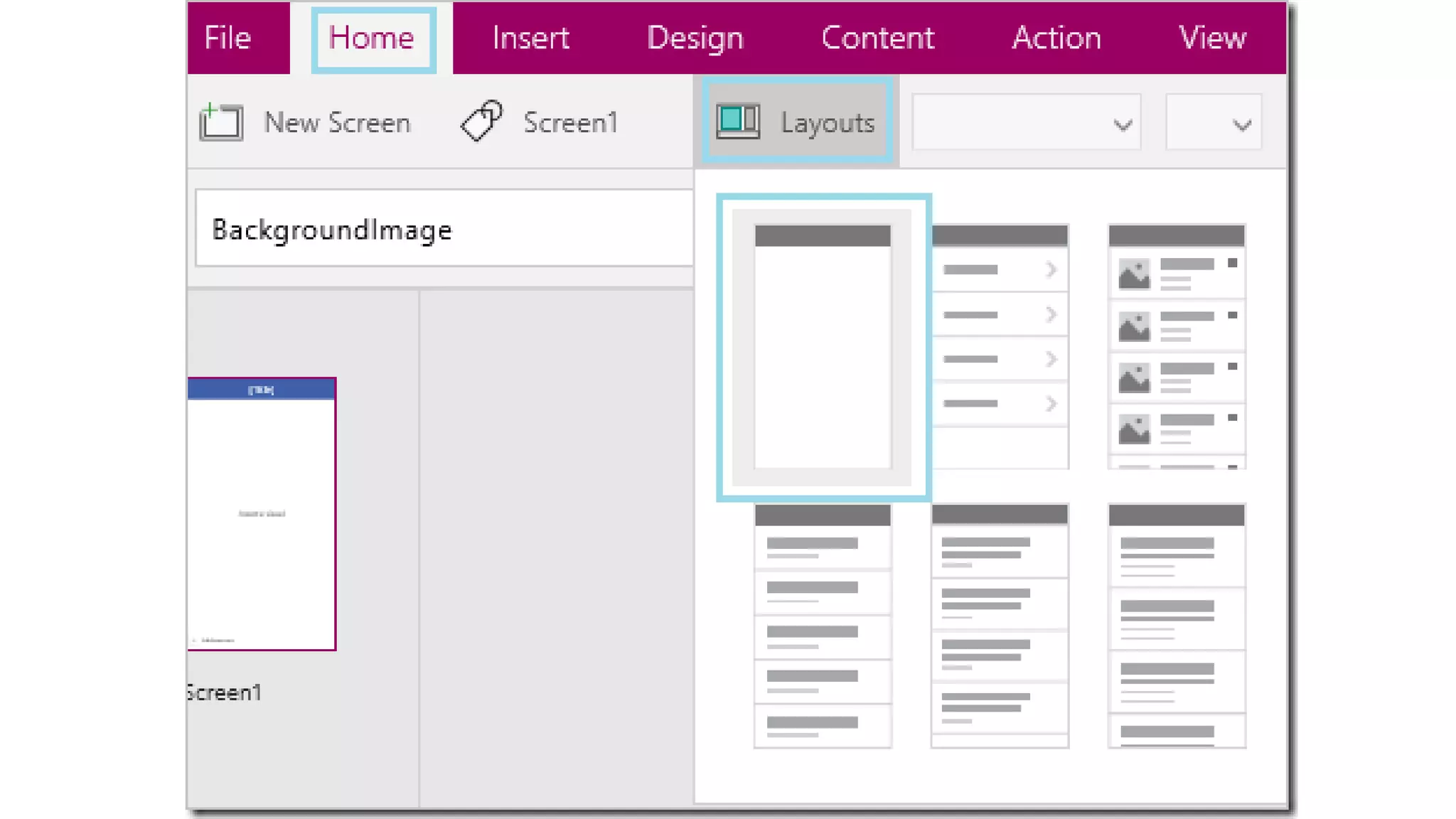The height and width of the screenshot is (819, 1456).
Task: Click the Layouts toolbar icon
Action: click(x=738, y=122)
